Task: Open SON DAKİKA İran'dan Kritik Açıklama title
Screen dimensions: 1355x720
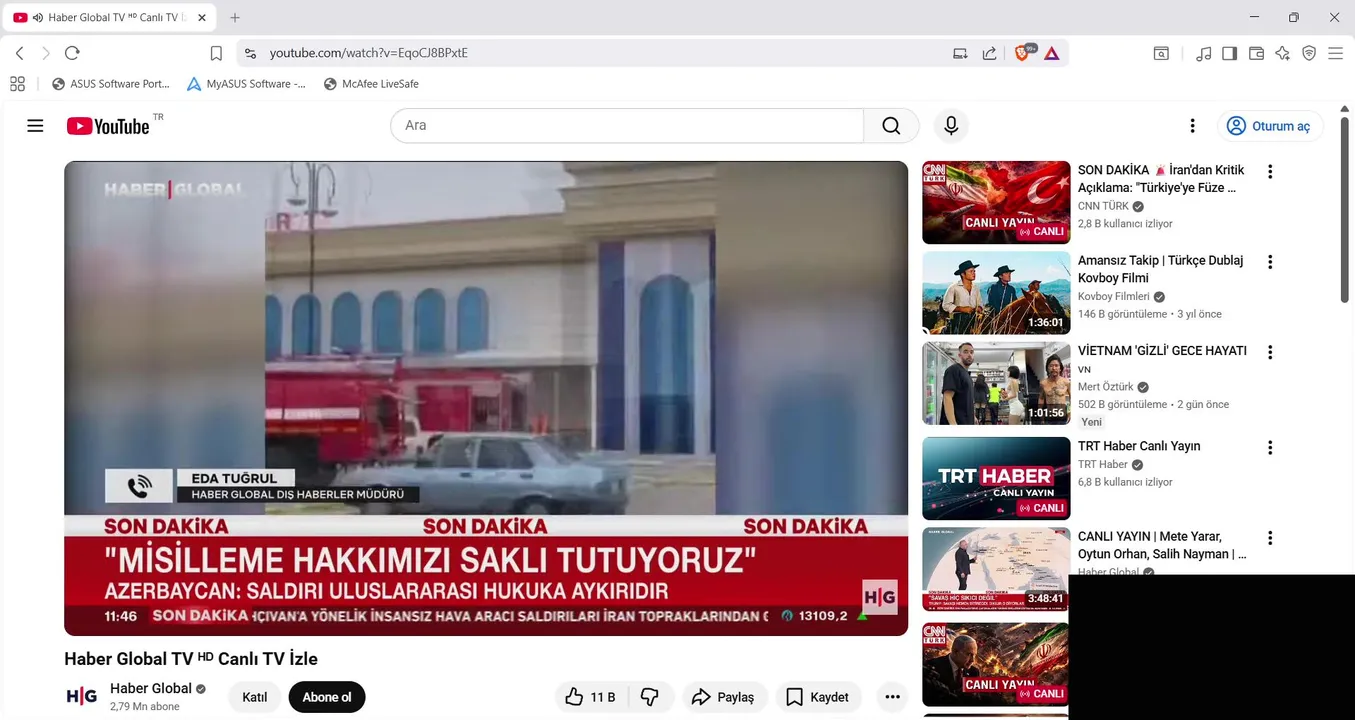Action: (x=1161, y=179)
